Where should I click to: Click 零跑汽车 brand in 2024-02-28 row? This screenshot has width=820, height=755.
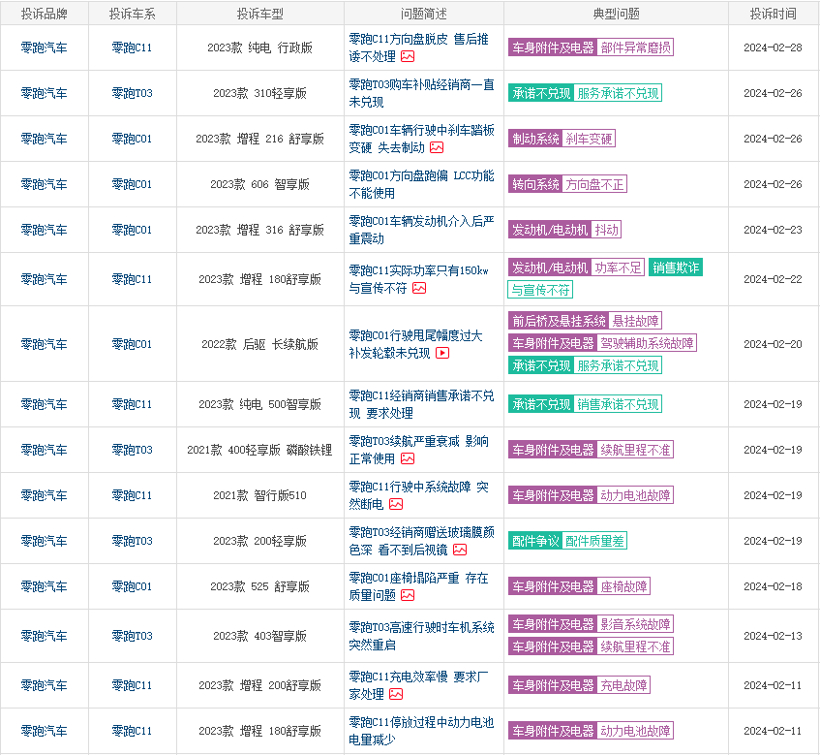point(44,48)
